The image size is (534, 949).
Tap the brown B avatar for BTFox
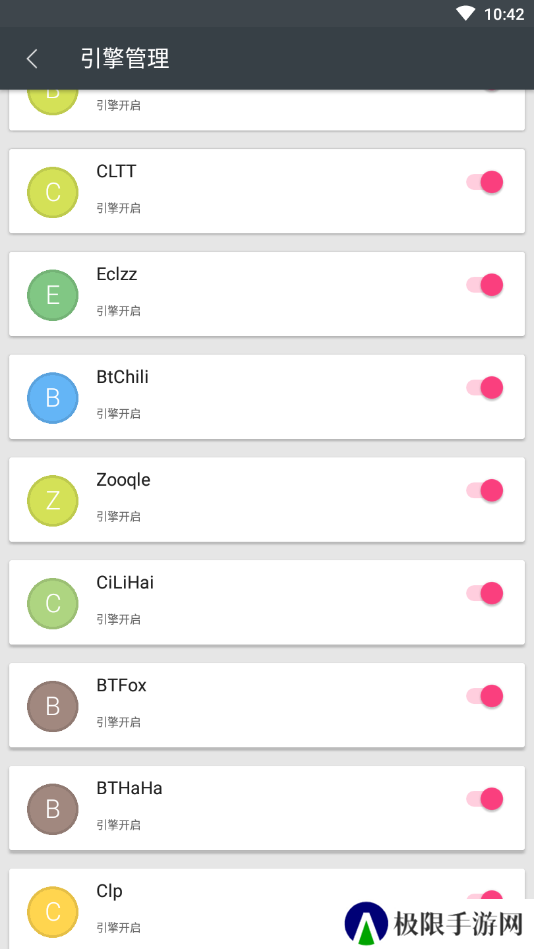(53, 707)
